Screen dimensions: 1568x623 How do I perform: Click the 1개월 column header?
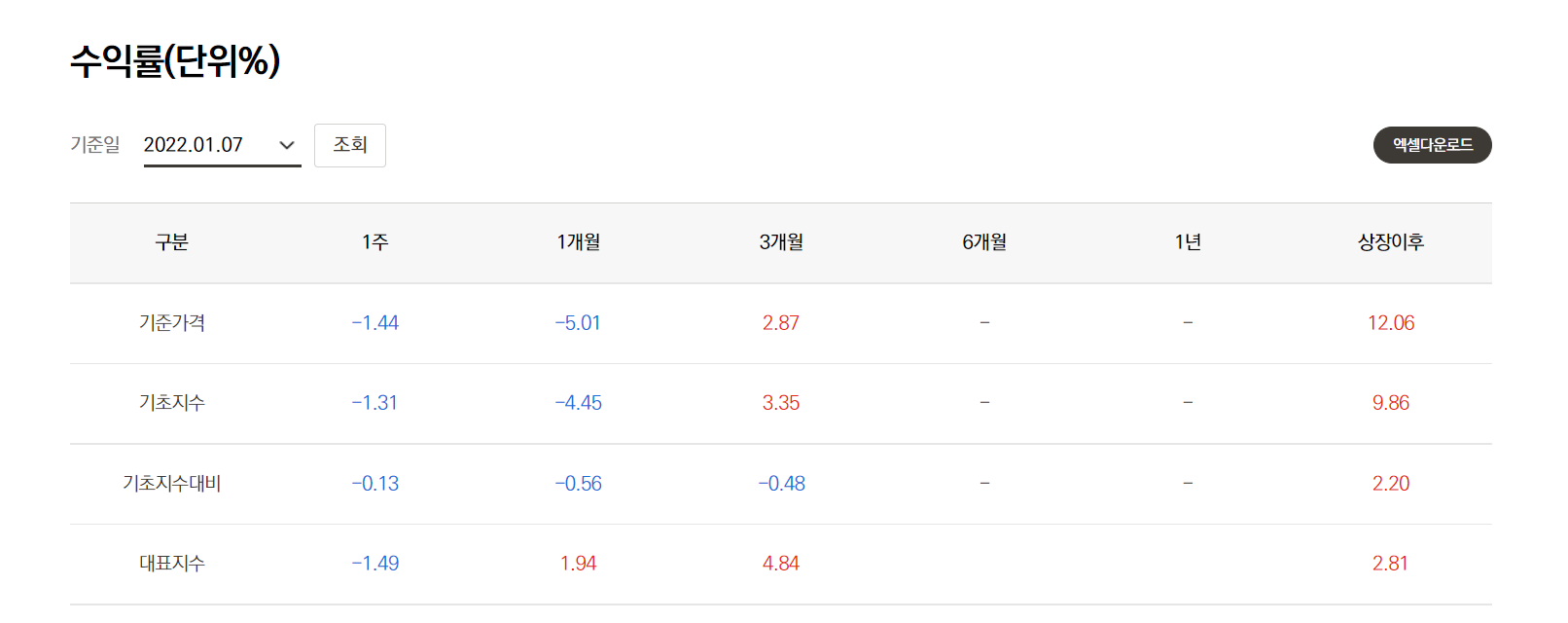(x=578, y=242)
